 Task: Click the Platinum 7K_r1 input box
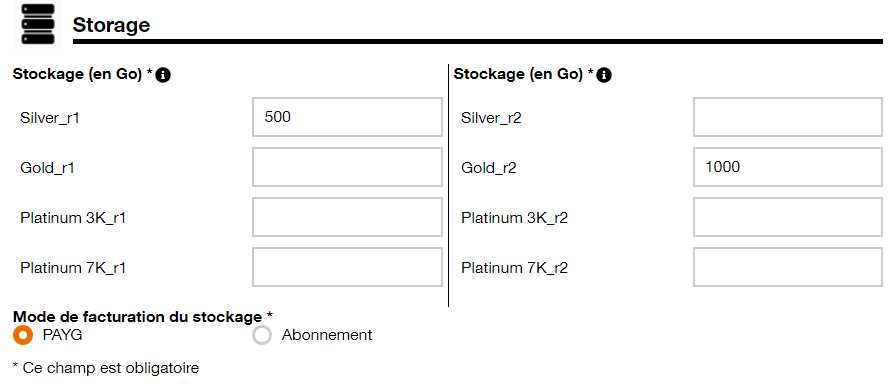[x=347, y=267]
